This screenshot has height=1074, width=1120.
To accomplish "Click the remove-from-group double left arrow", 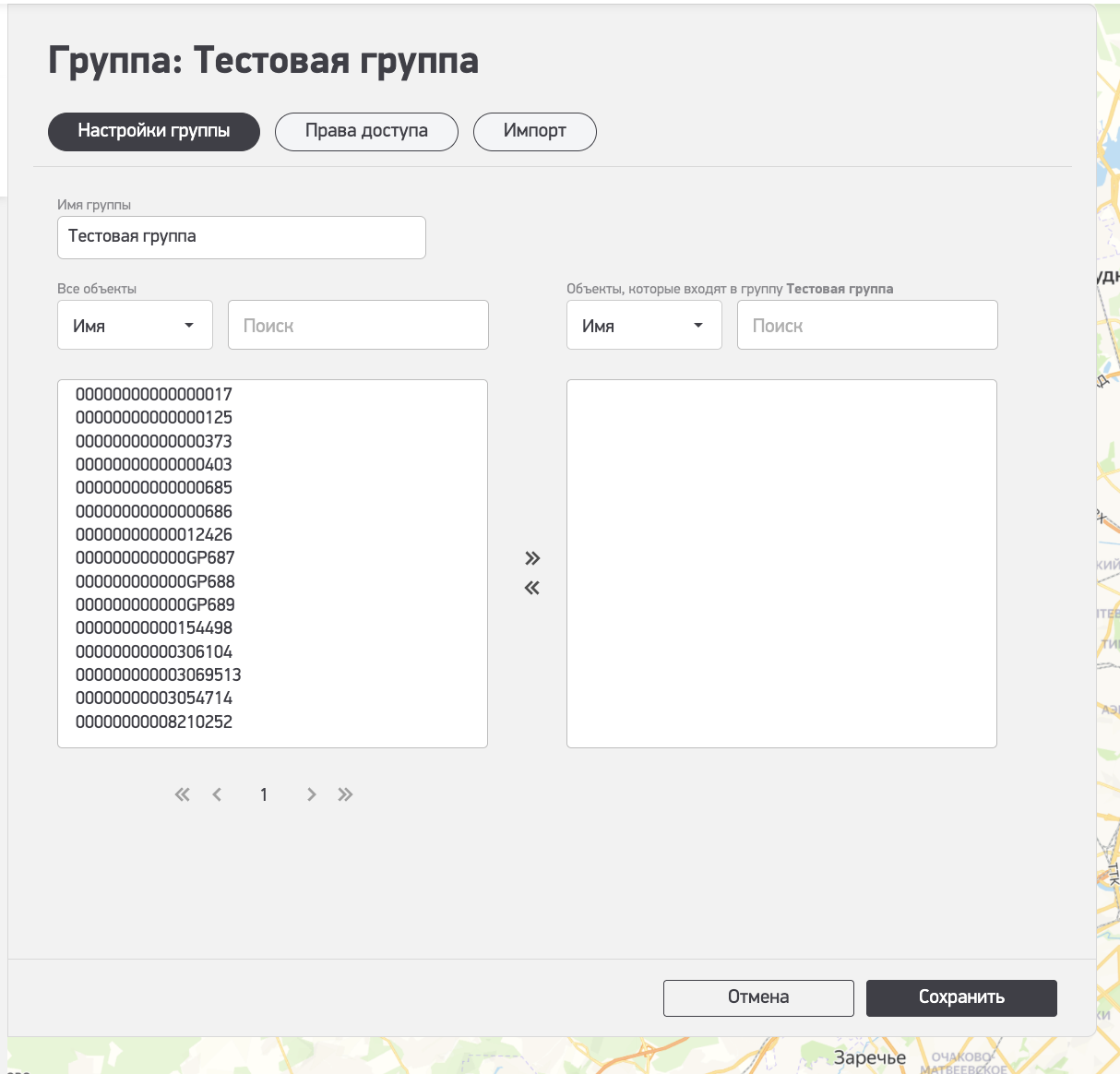I will 532,588.
